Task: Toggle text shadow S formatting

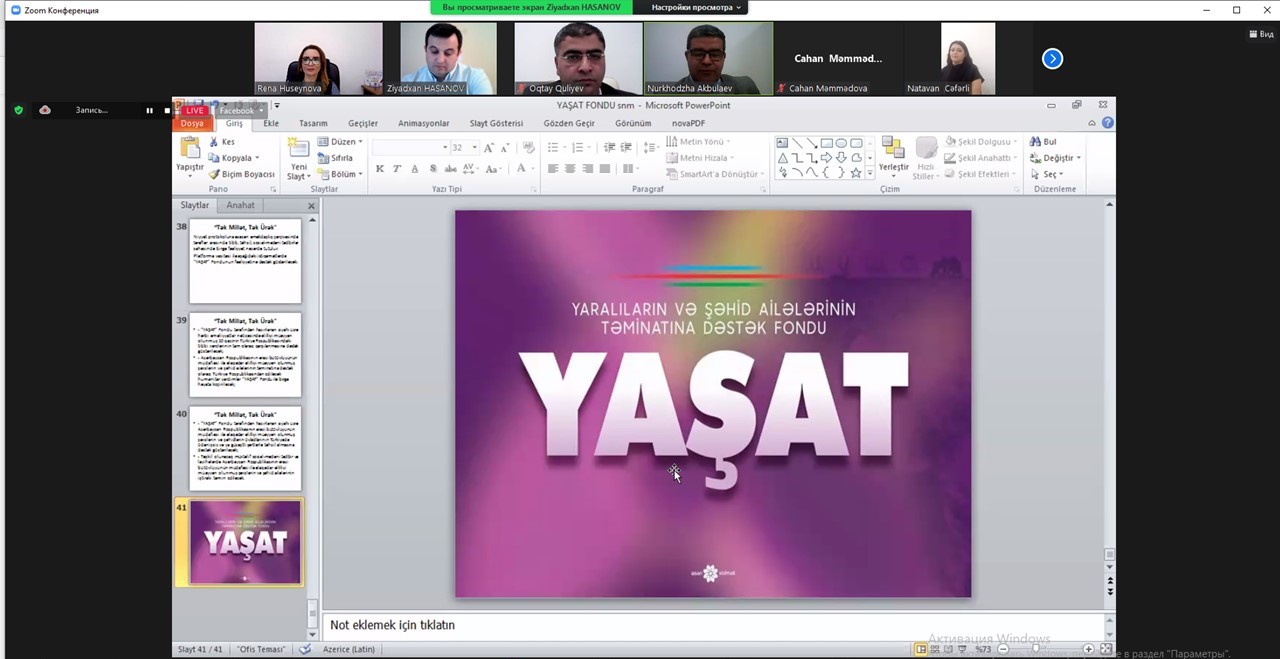Action: coord(433,169)
